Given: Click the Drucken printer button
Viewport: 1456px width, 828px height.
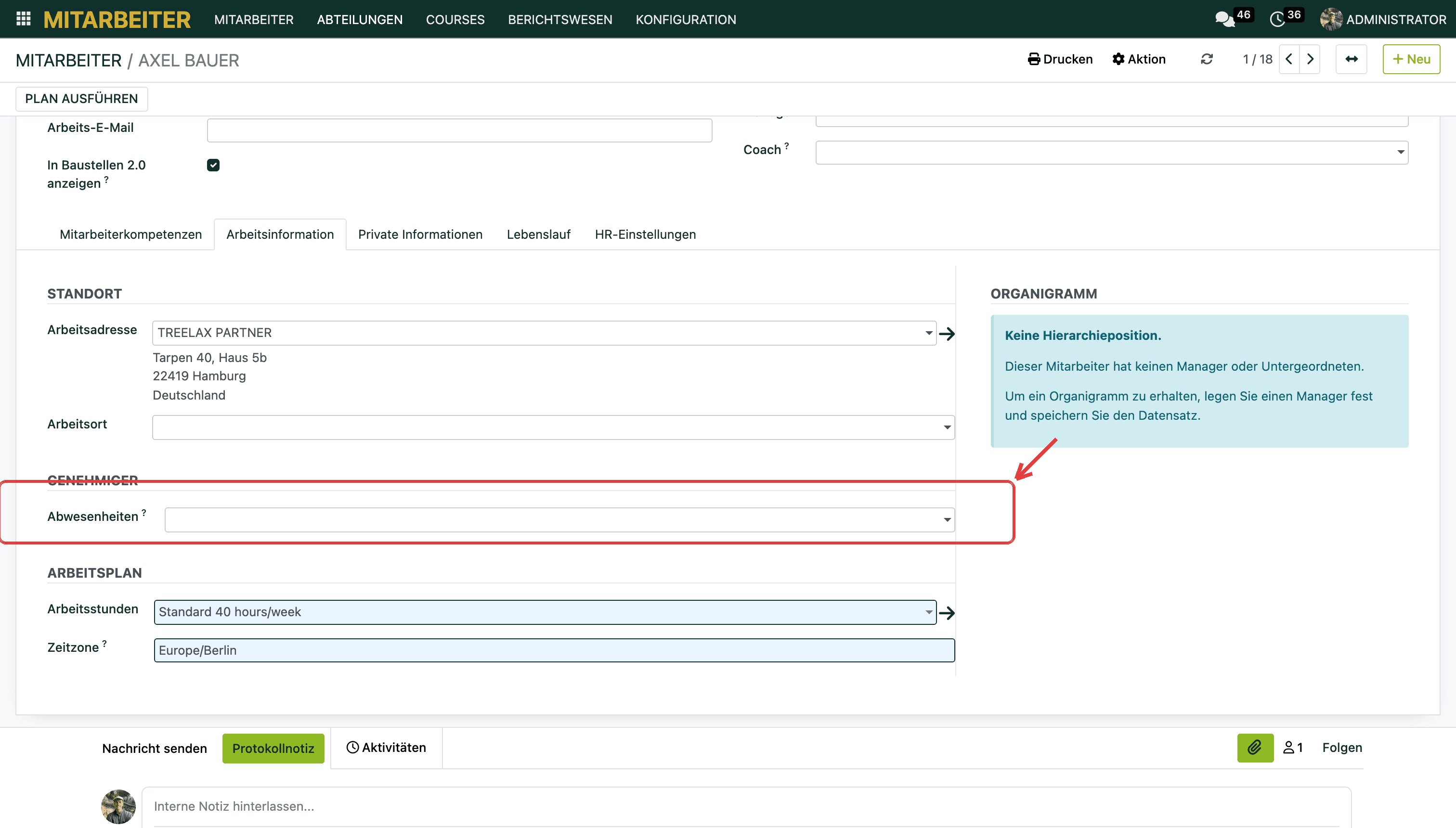Looking at the screenshot, I should 1060,59.
